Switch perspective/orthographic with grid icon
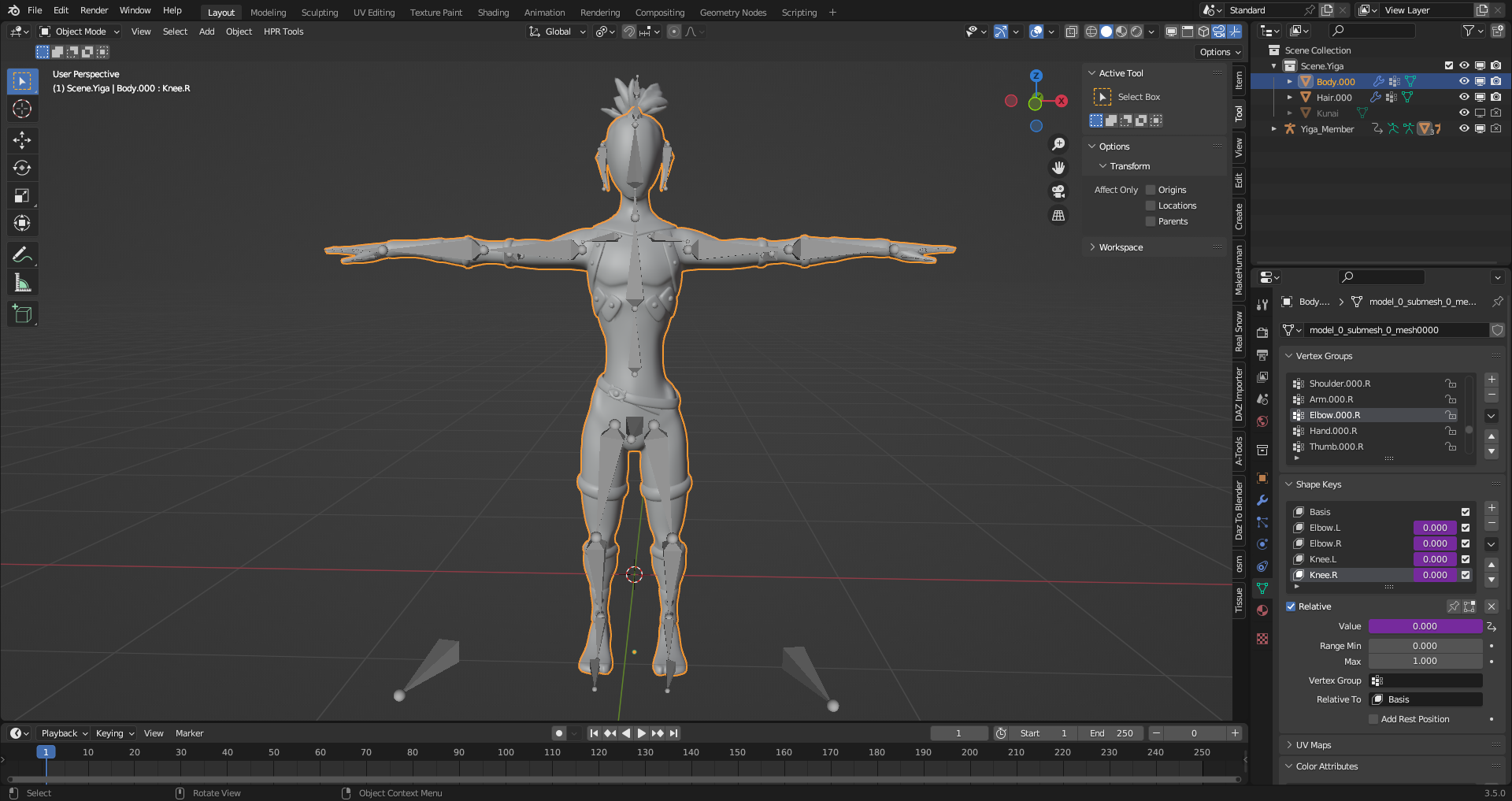The image size is (1512, 801). (x=1058, y=215)
